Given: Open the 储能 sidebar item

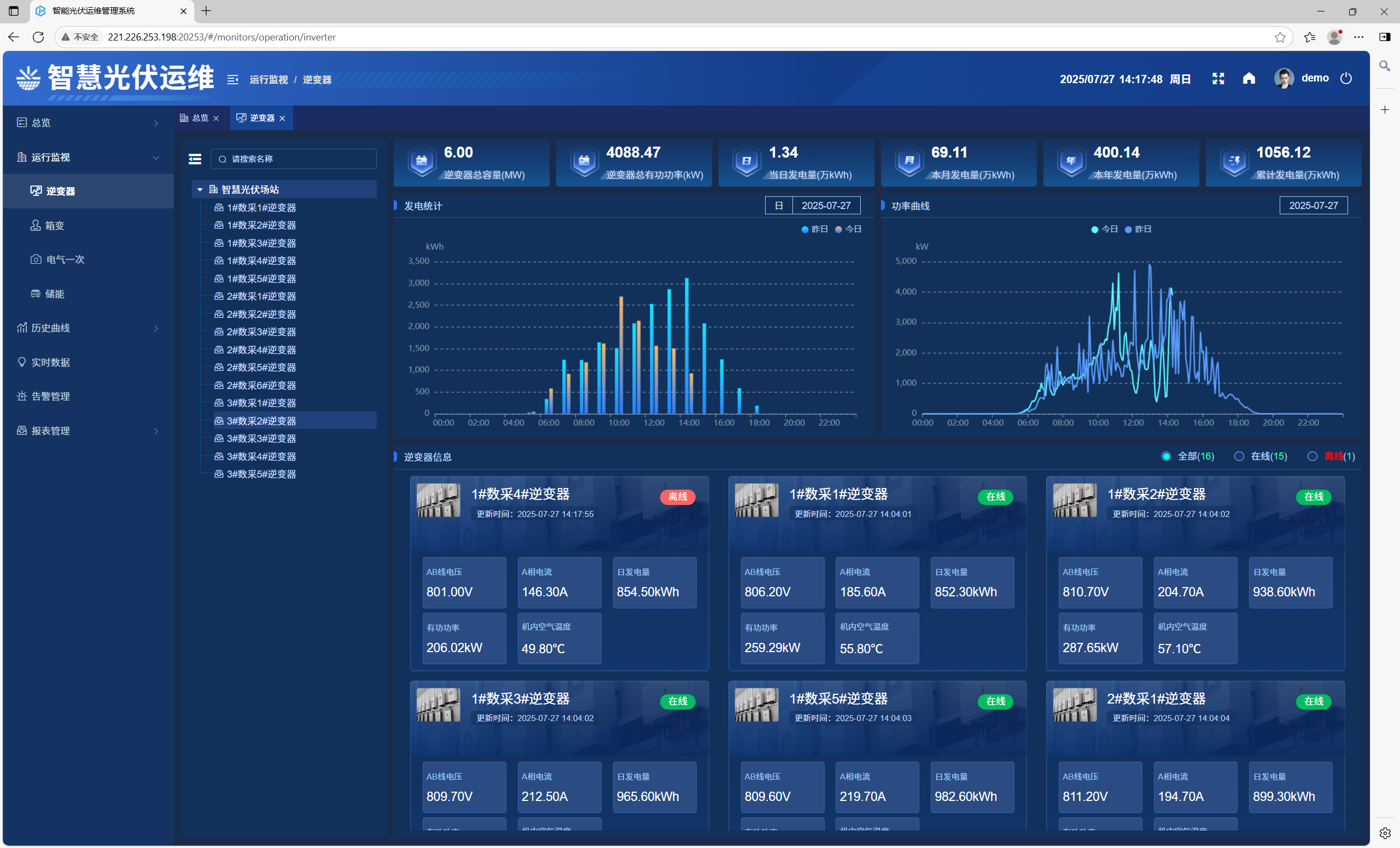Looking at the screenshot, I should 55,294.
